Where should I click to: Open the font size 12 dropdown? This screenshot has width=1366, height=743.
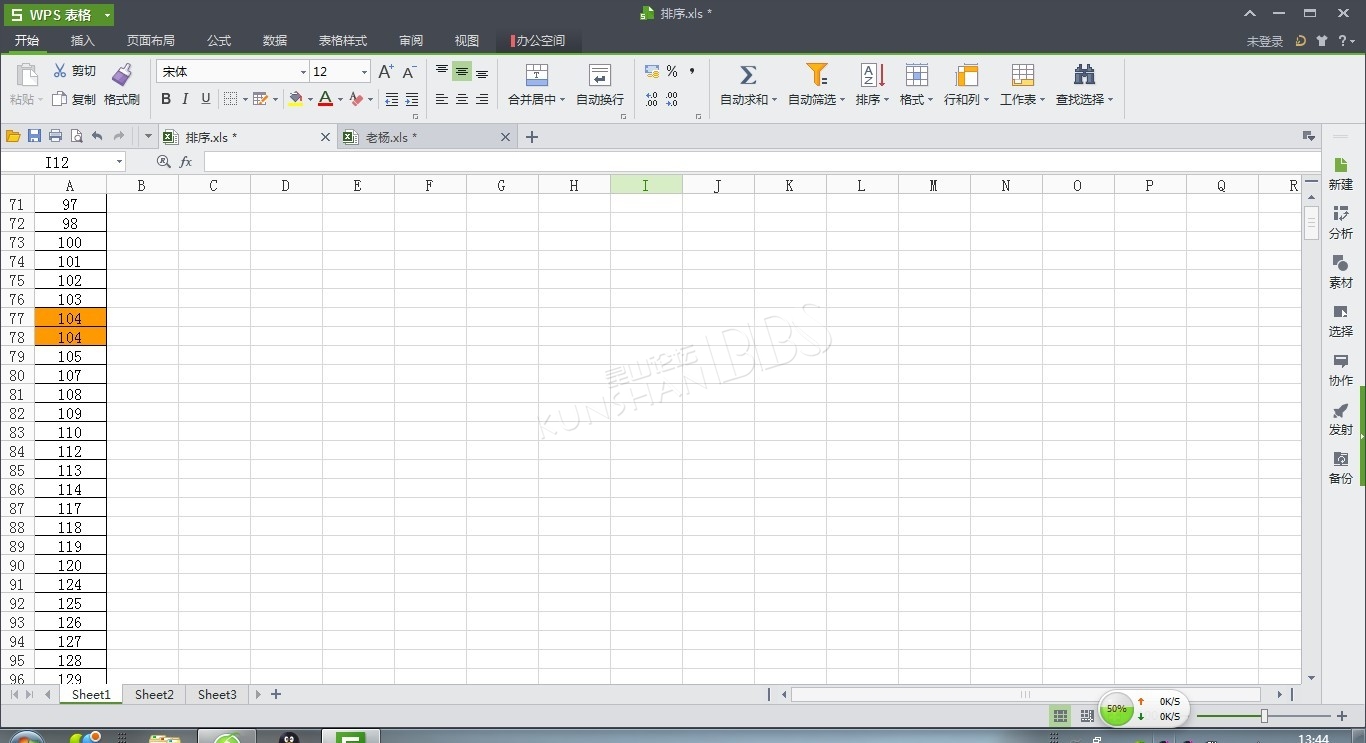coord(363,72)
